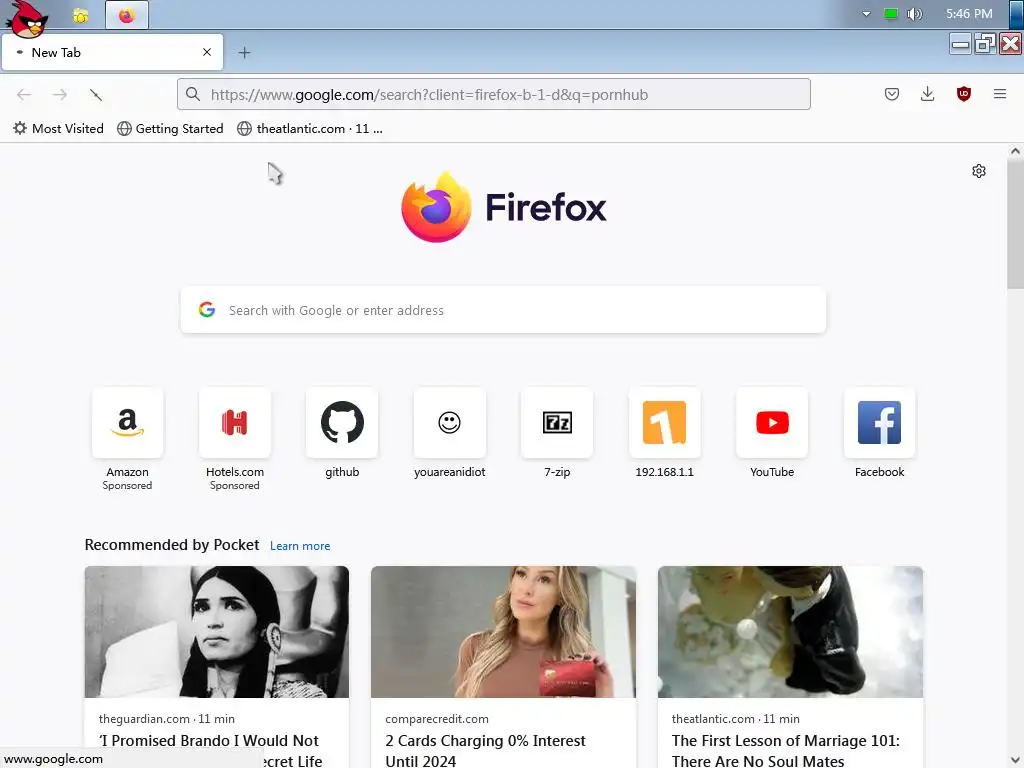Open the Getting Started bookmark
The height and width of the screenshot is (768, 1024).
coord(170,129)
